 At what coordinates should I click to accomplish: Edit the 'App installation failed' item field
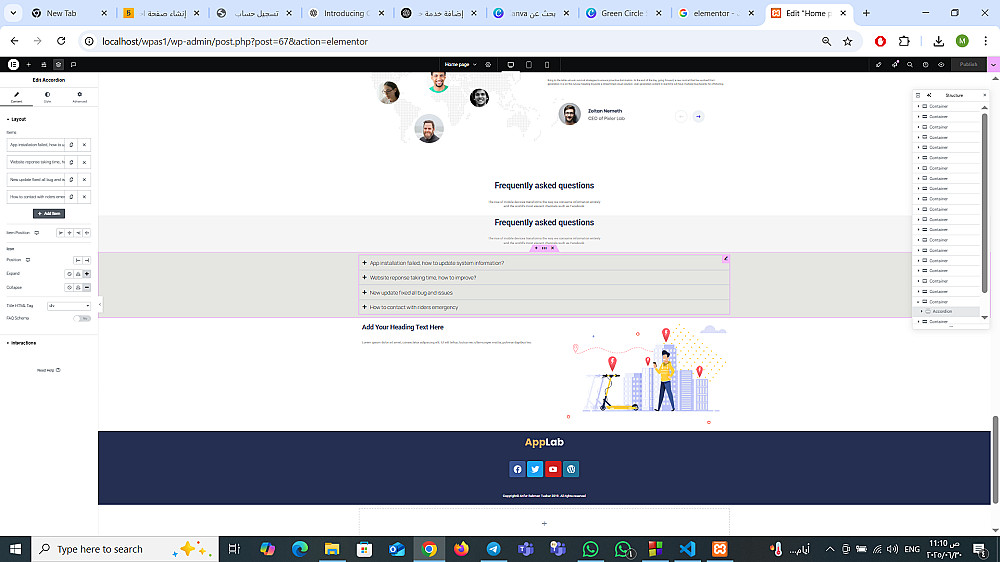[x=36, y=145]
